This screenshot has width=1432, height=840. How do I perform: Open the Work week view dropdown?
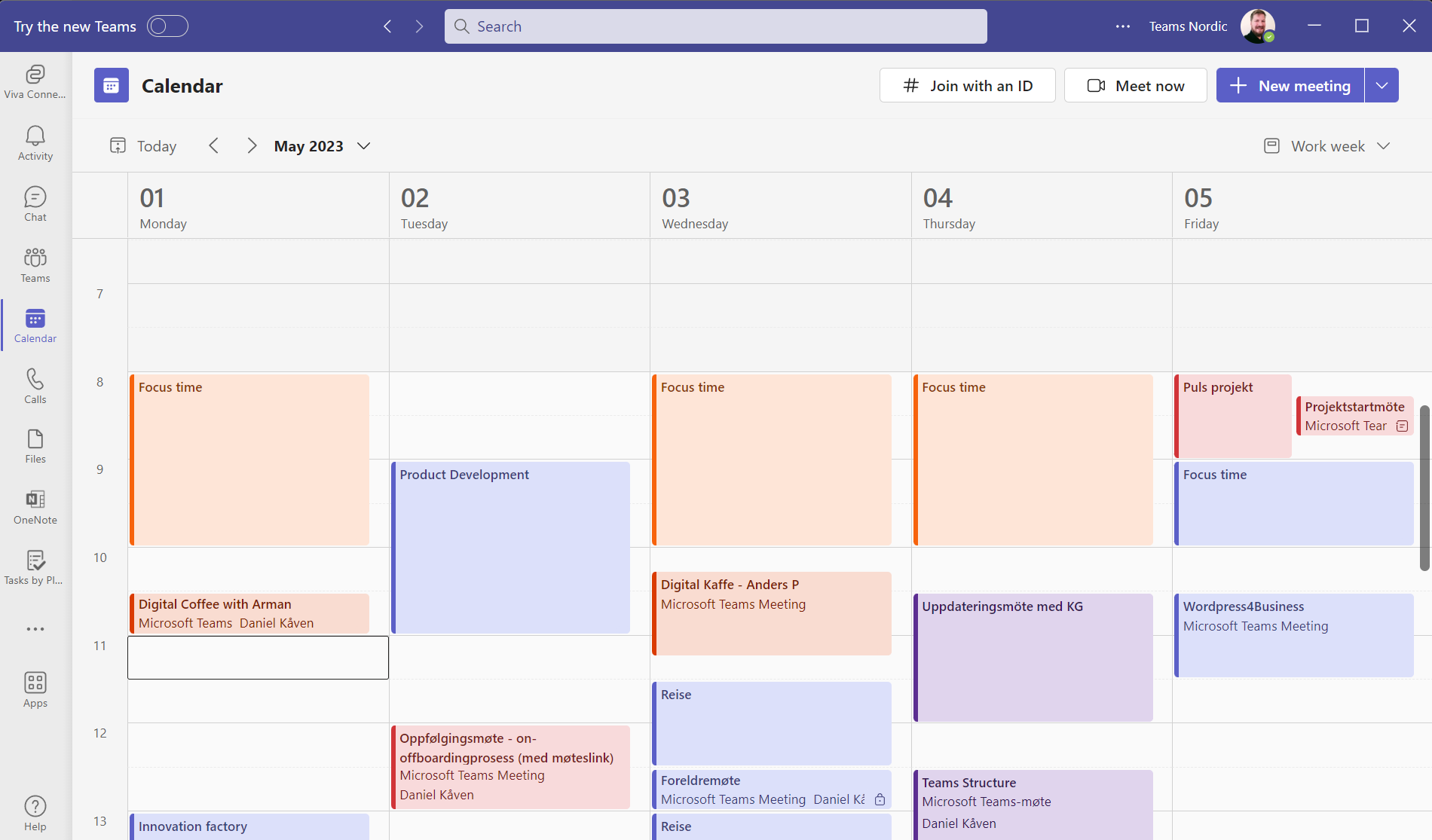(x=1385, y=145)
